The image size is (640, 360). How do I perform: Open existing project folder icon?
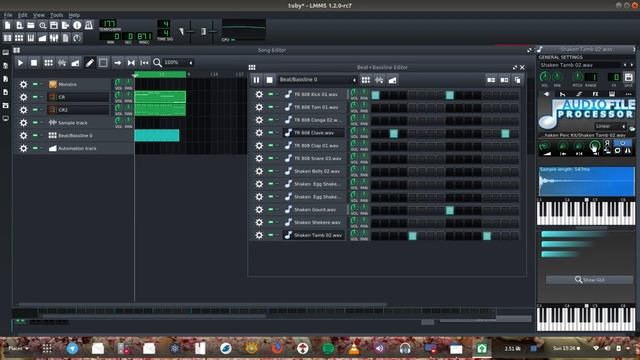coord(31,25)
